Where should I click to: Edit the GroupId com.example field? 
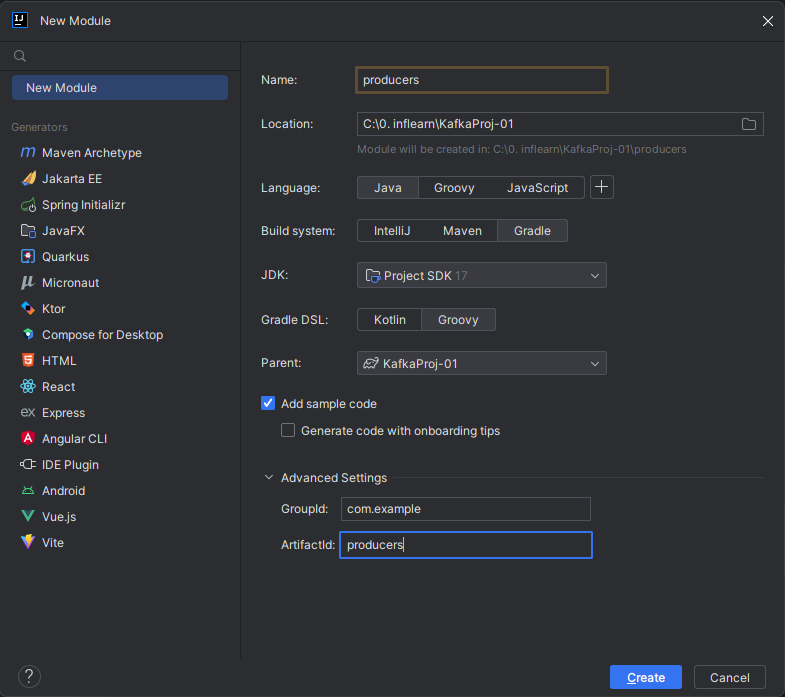click(x=466, y=509)
